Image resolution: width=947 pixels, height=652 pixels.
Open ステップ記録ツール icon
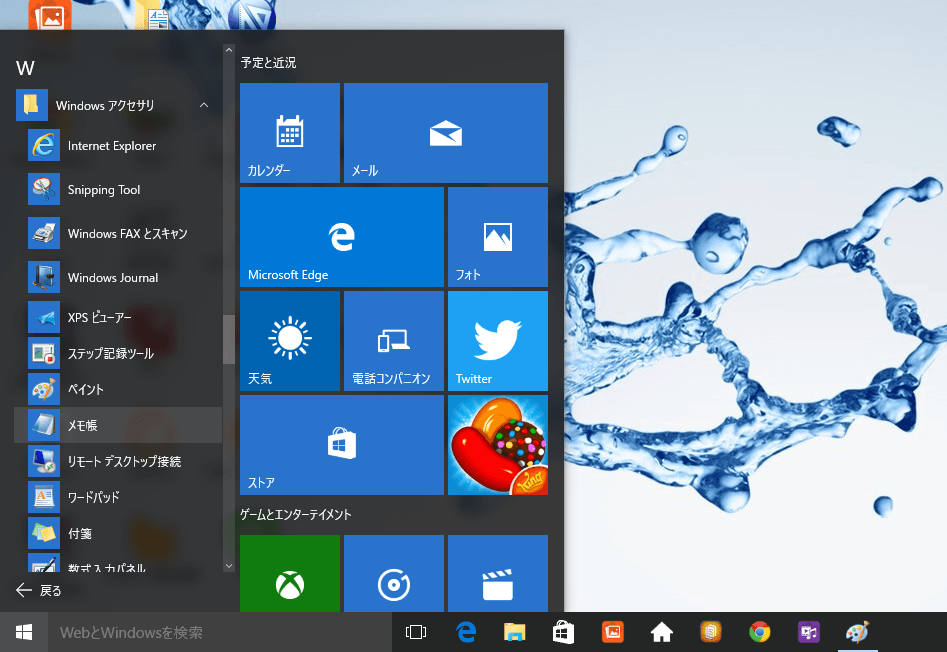tap(43, 353)
